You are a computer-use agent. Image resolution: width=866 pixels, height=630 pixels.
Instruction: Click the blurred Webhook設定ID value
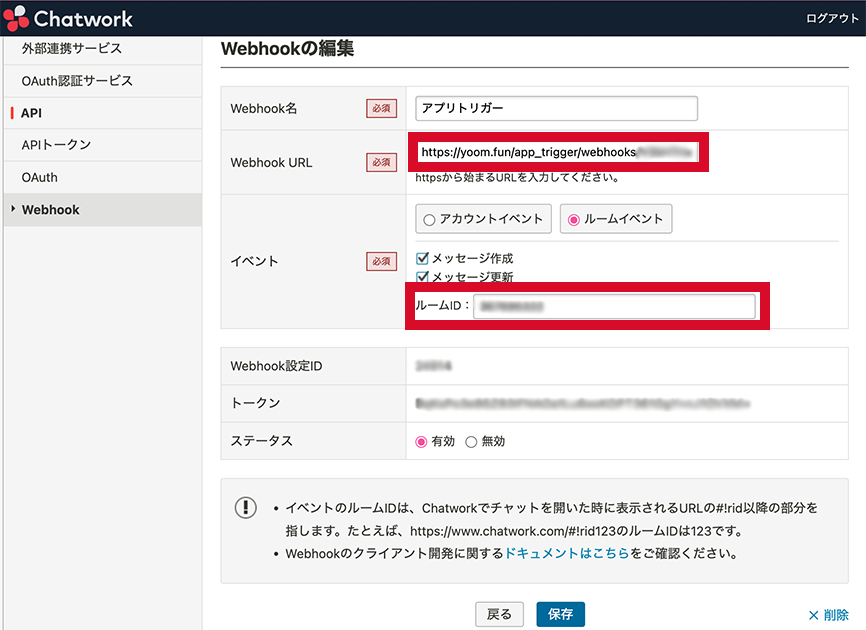tap(434, 366)
